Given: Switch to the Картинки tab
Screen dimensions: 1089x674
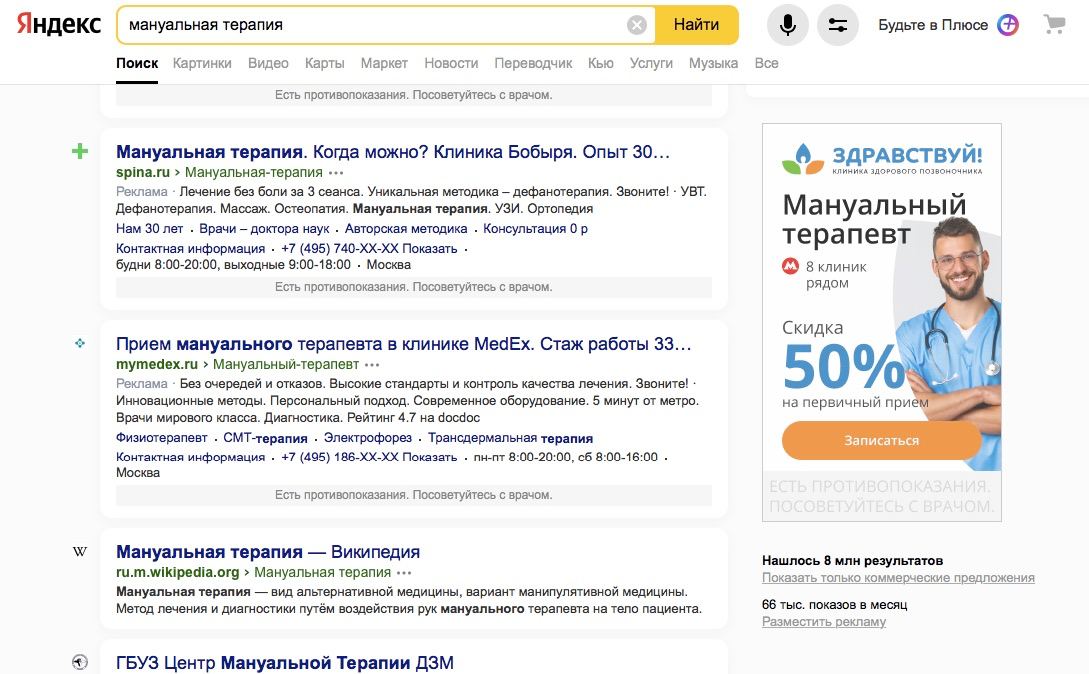Looking at the screenshot, I should tap(202, 63).
